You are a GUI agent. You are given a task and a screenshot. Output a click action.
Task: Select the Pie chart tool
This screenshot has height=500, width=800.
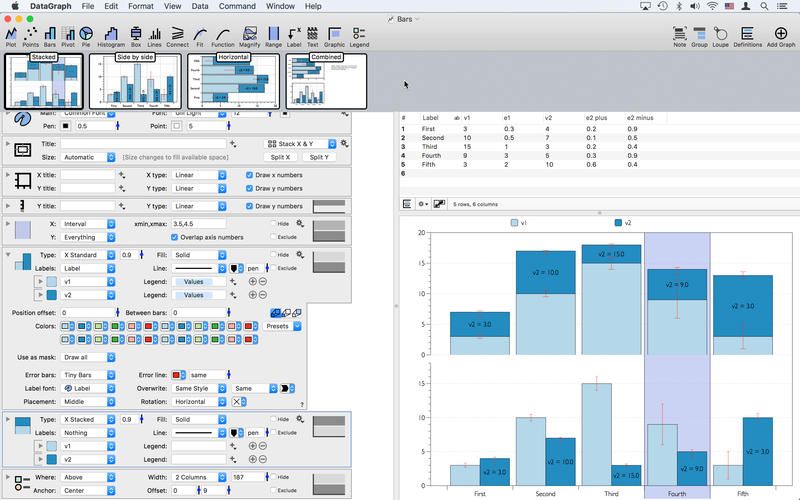click(x=86, y=37)
